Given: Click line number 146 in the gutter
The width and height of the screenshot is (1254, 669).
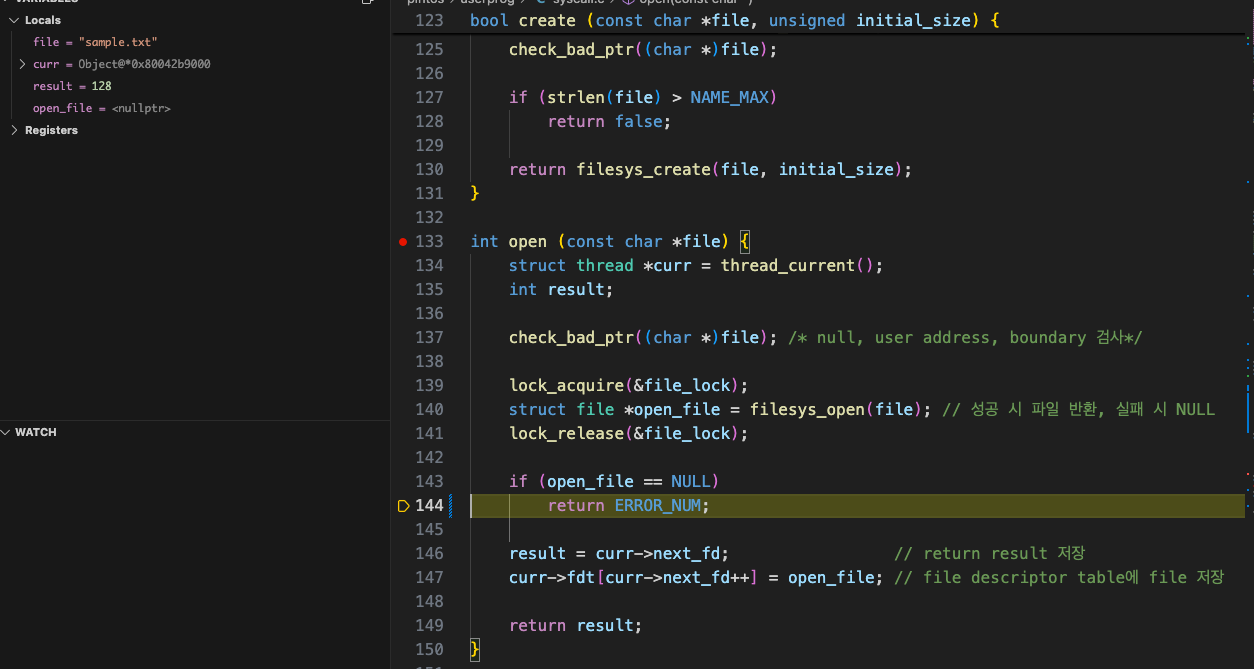Looking at the screenshot, I should click(428, 553).
